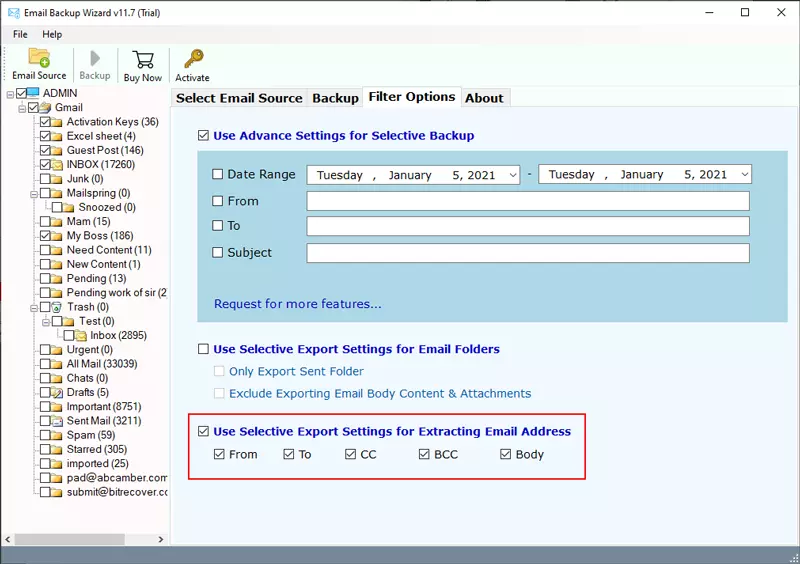Click the Urgent folder icon
Image resolution: width=800 pixels, height=564 pixels.
pos(57,350)
